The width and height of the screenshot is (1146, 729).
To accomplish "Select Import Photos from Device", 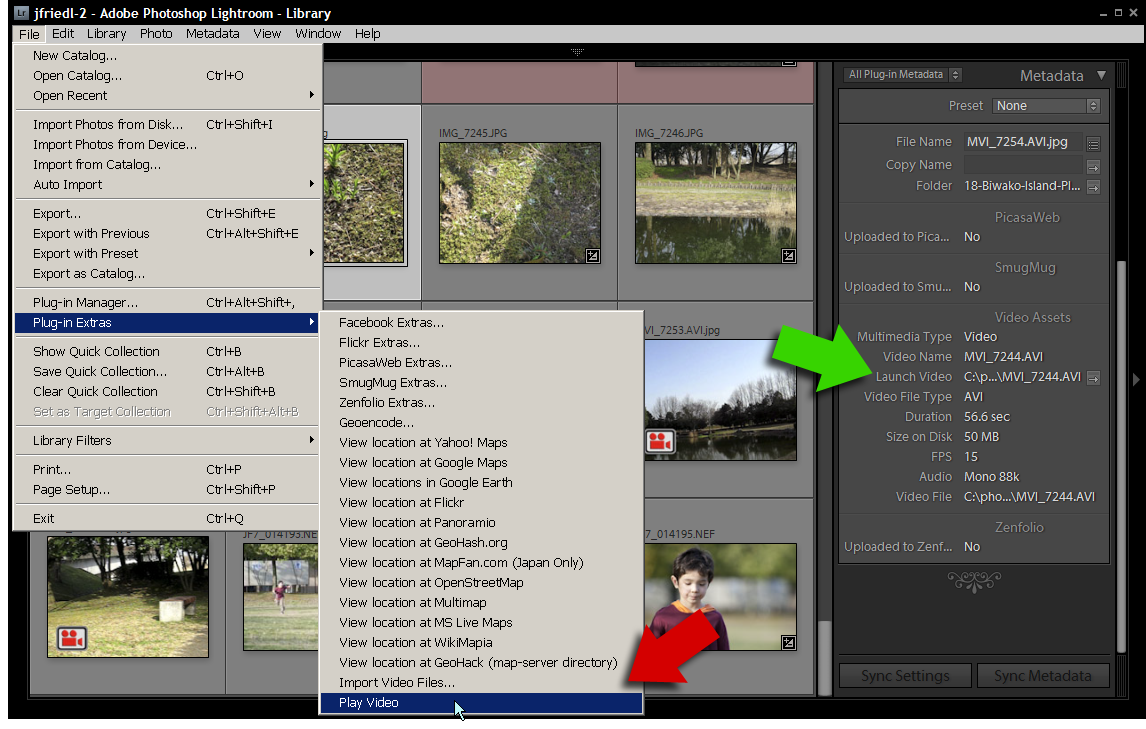I will tap(168, 145).
